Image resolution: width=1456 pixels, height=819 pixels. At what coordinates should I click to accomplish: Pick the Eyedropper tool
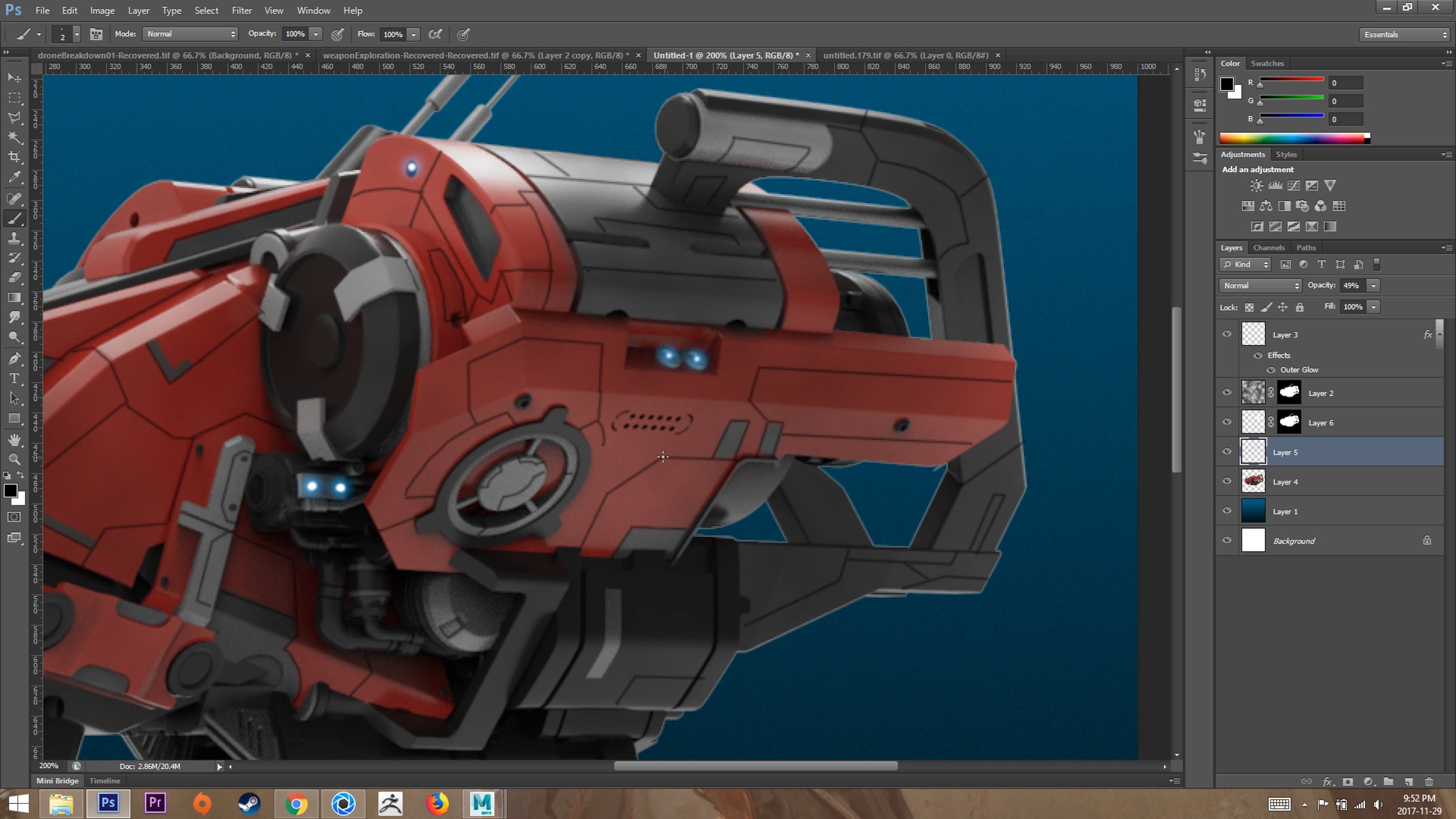tap(14, 177)
